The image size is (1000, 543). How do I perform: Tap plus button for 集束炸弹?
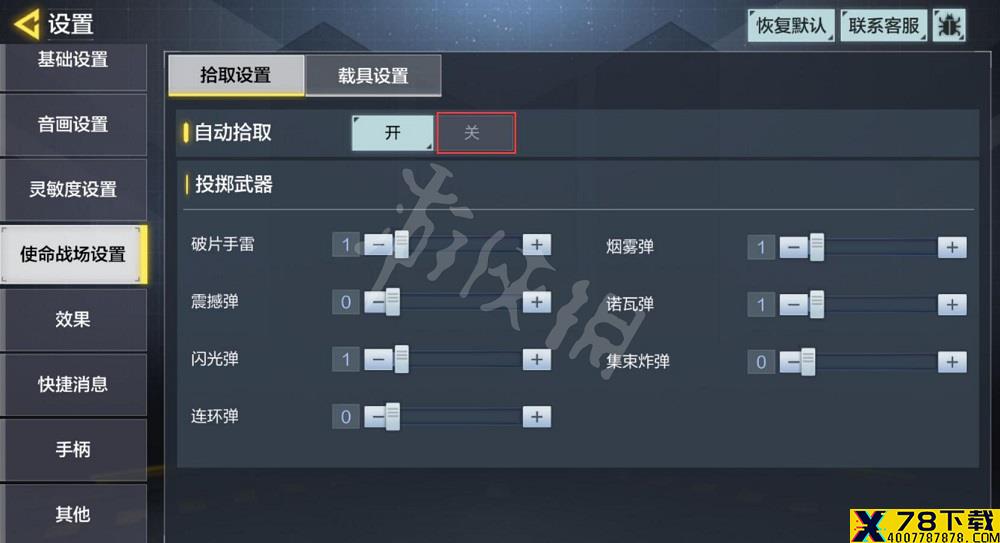(x=952, y=362)
